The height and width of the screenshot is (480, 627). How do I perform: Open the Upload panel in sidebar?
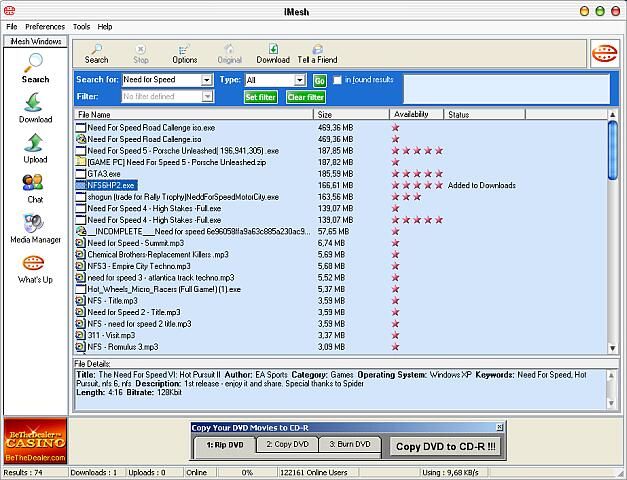[35, 148]
